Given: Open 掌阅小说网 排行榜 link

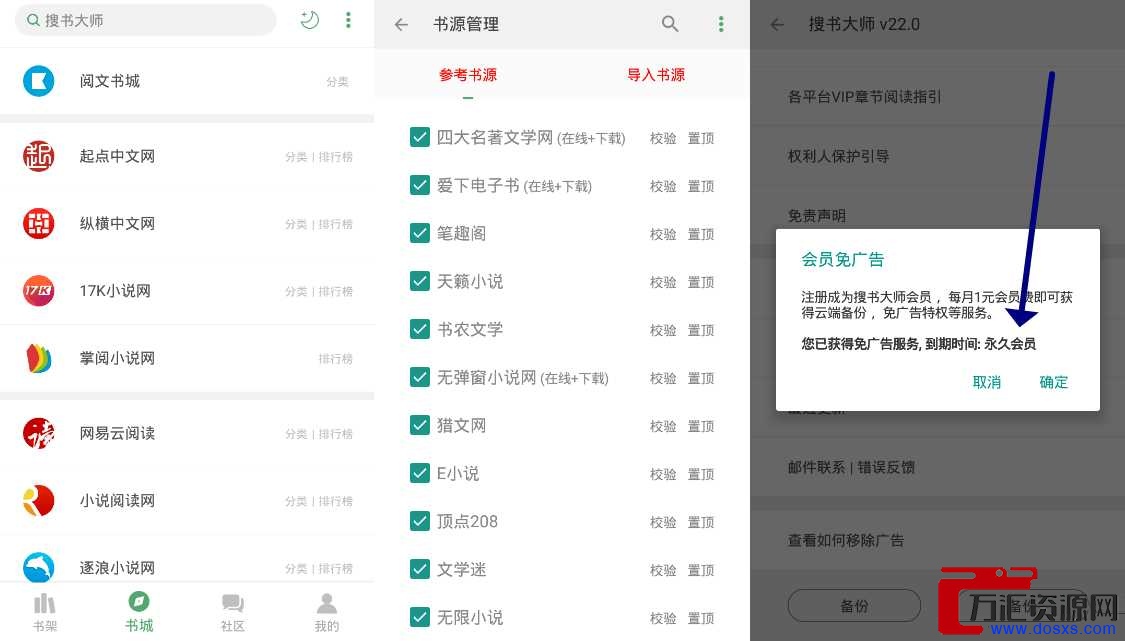Looking at the screenshot, I should click(335, 359).
